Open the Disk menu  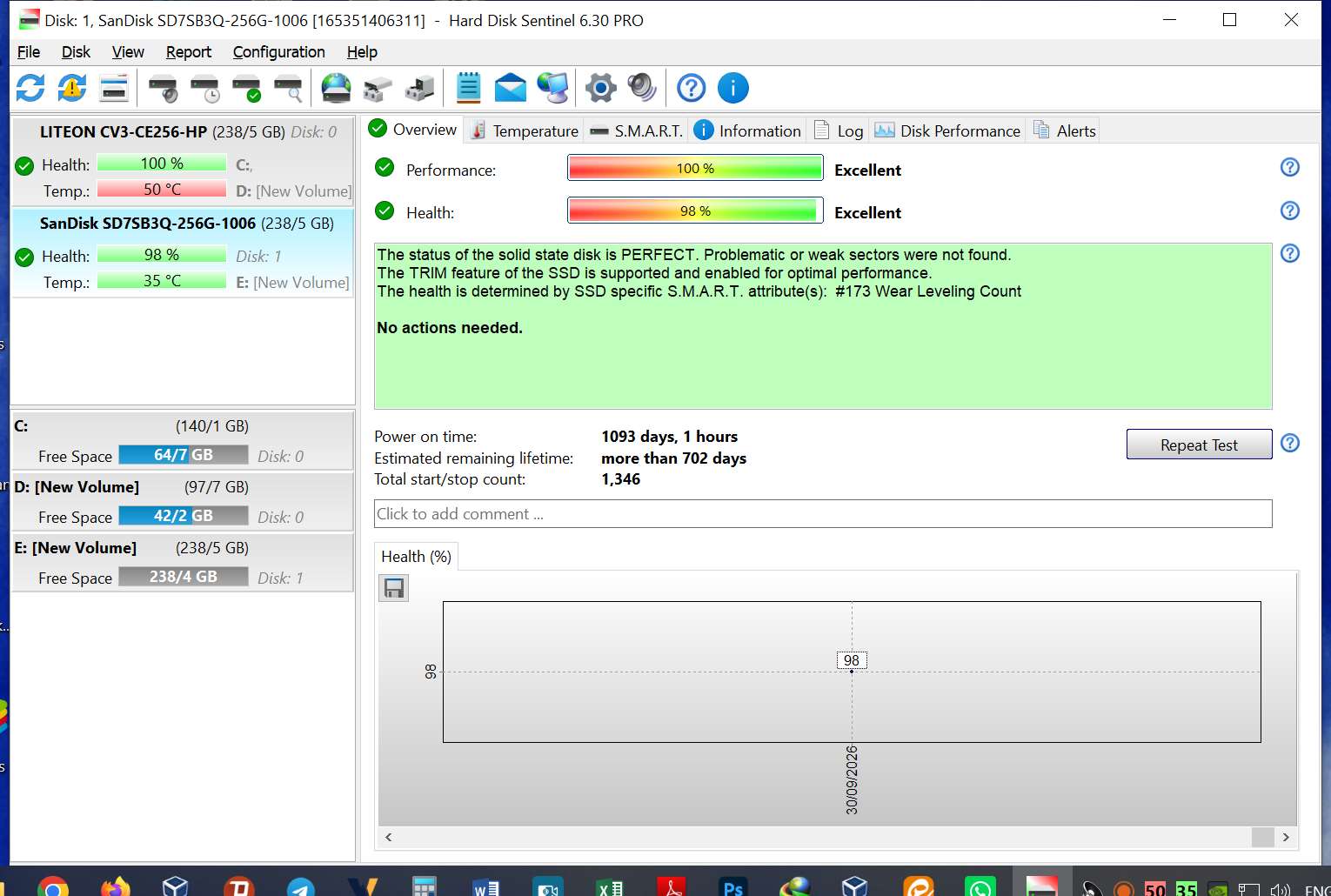[x=76, y=52]
